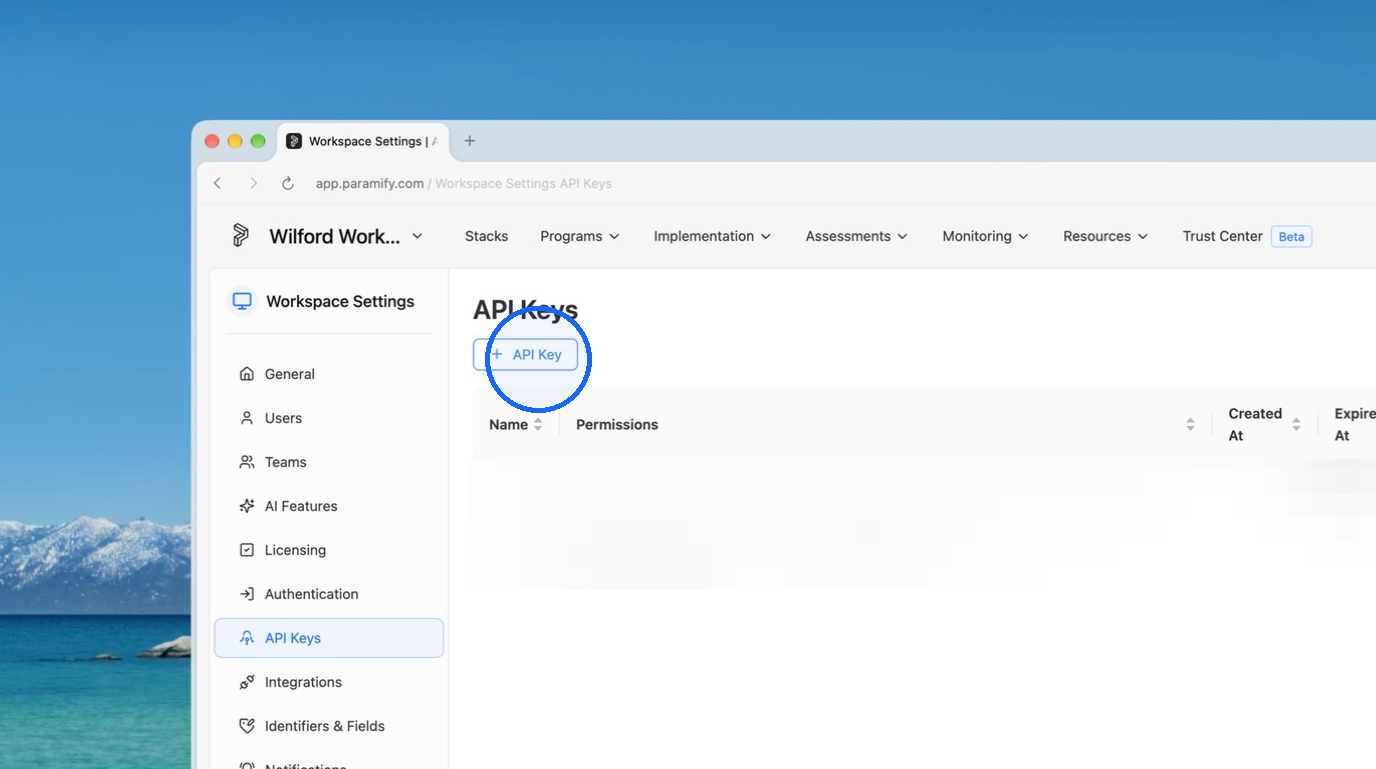Screen dimensions: 1376x769
Task: Select Integrations in settings sidebar
Action: 329,682
